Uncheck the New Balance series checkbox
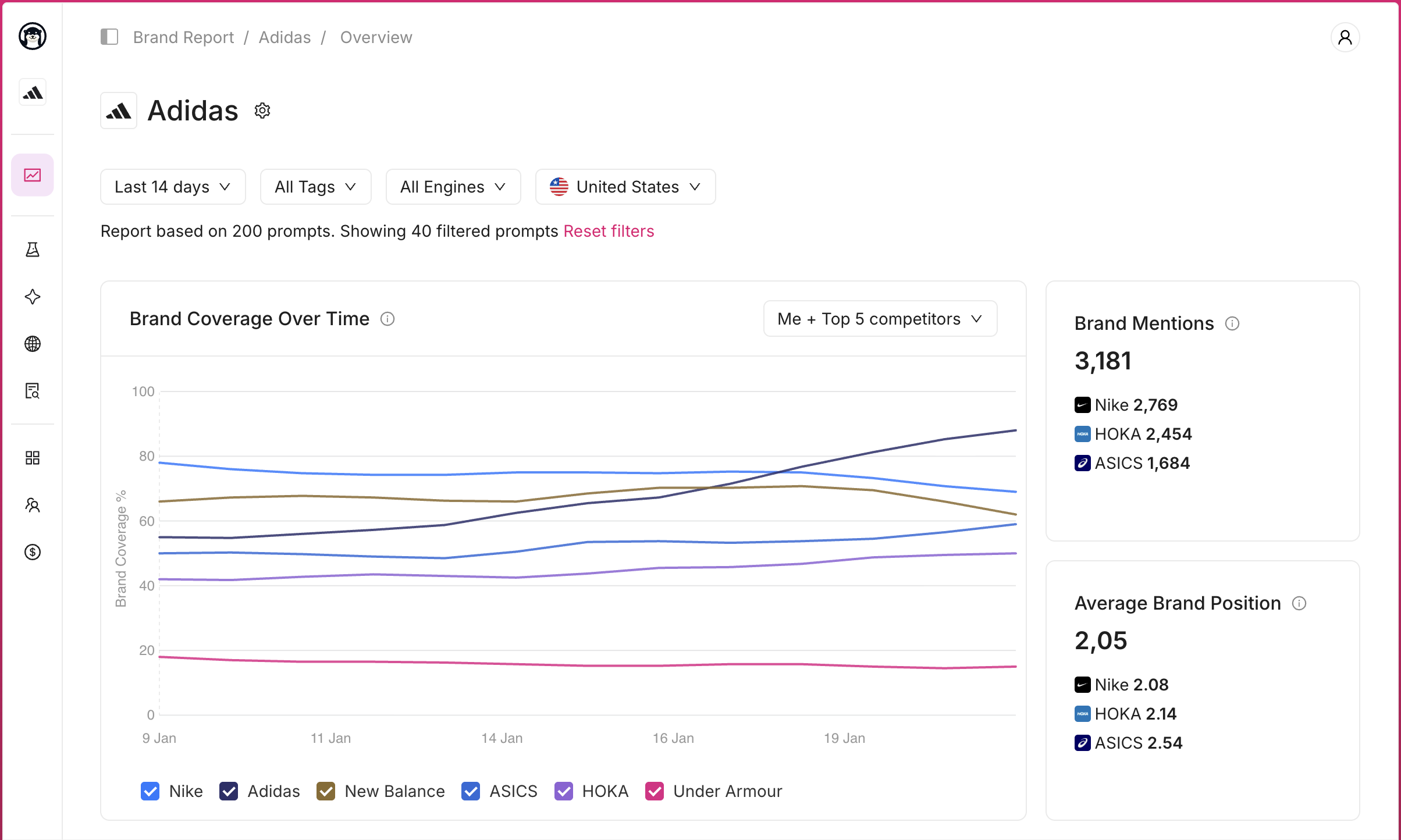The image size is (1401, 840). (326, 791)
